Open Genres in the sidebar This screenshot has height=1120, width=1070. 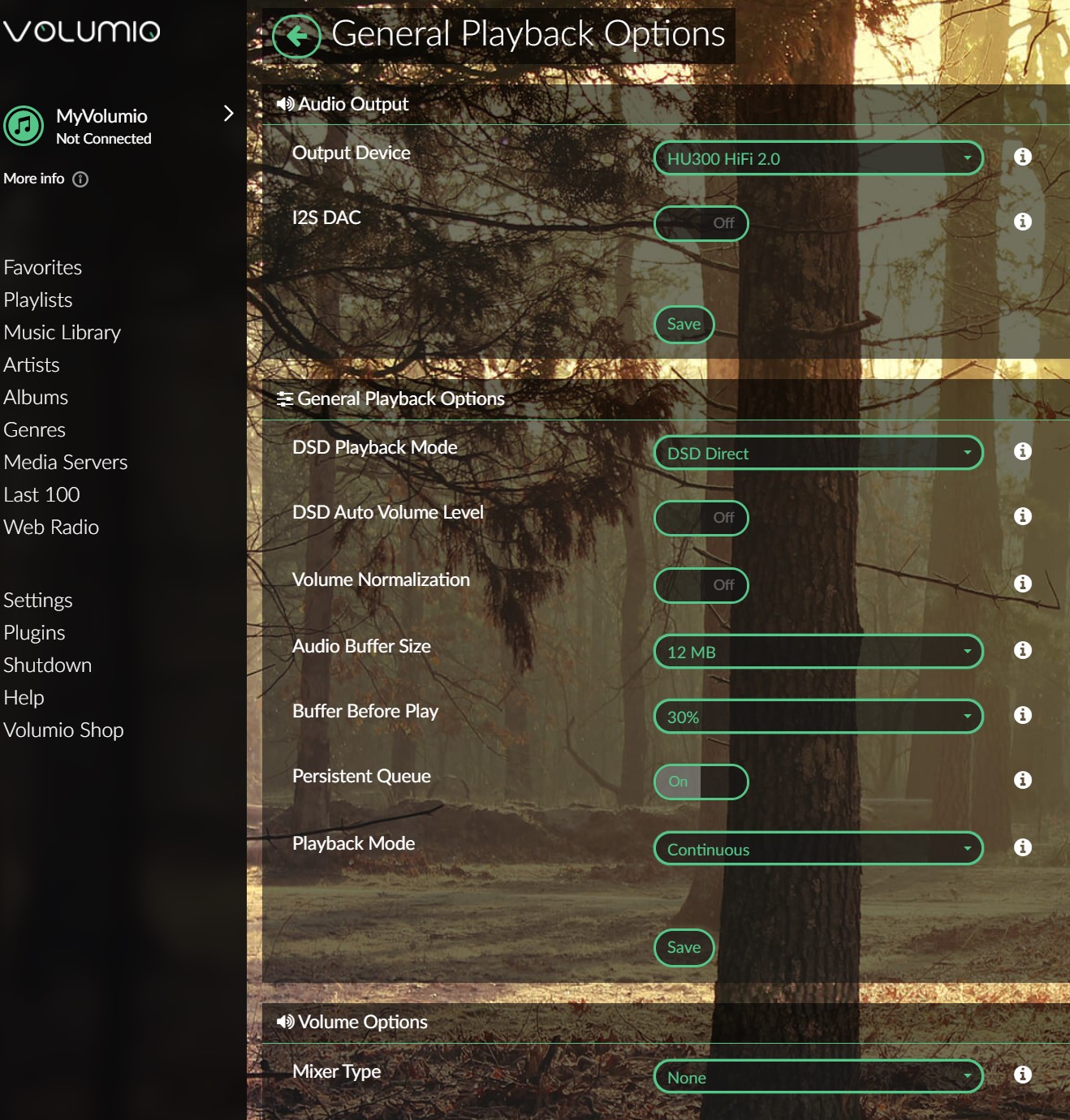click(x=34, y=429)
